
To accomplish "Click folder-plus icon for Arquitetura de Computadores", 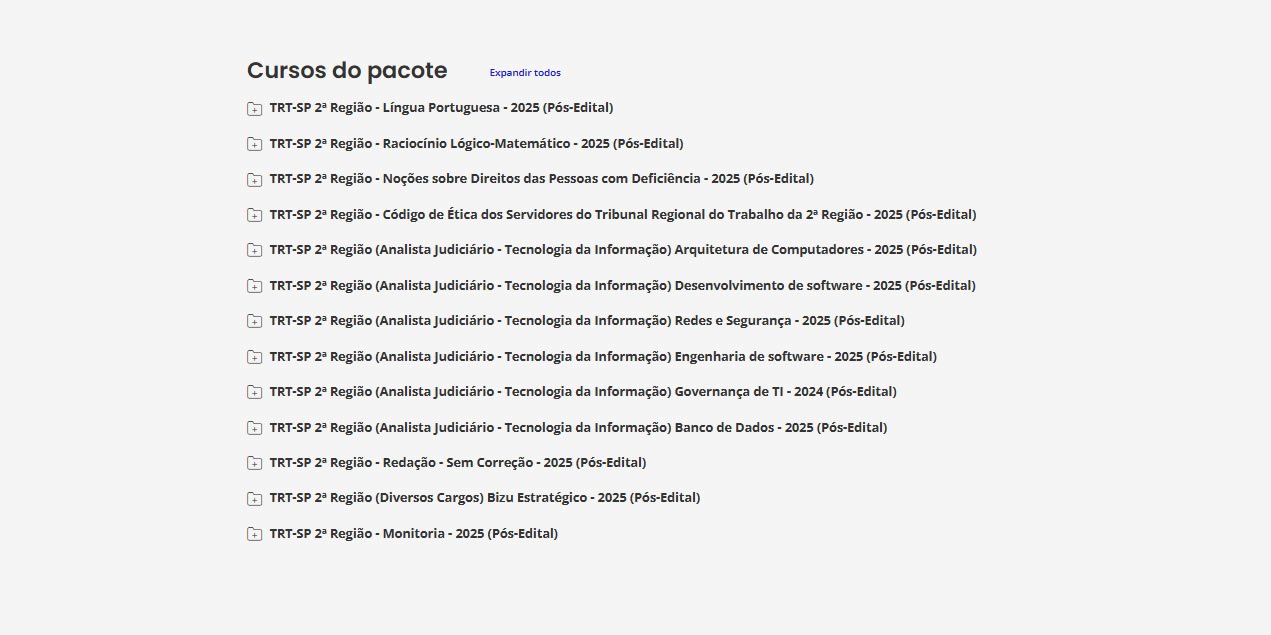I will (254, 251).
